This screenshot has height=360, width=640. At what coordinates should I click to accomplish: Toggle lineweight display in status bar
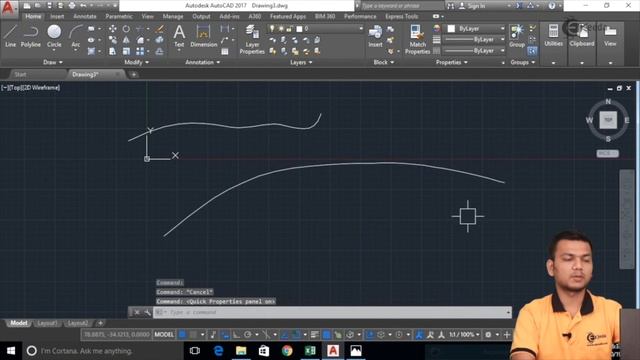tap(314, 335)
